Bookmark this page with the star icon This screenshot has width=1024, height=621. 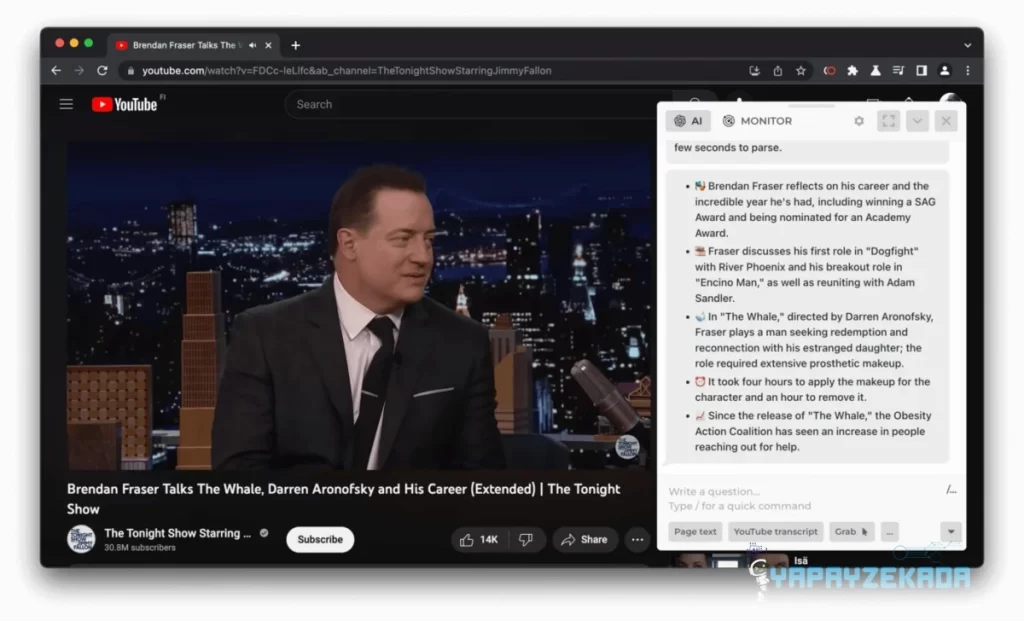pos(801,71)
